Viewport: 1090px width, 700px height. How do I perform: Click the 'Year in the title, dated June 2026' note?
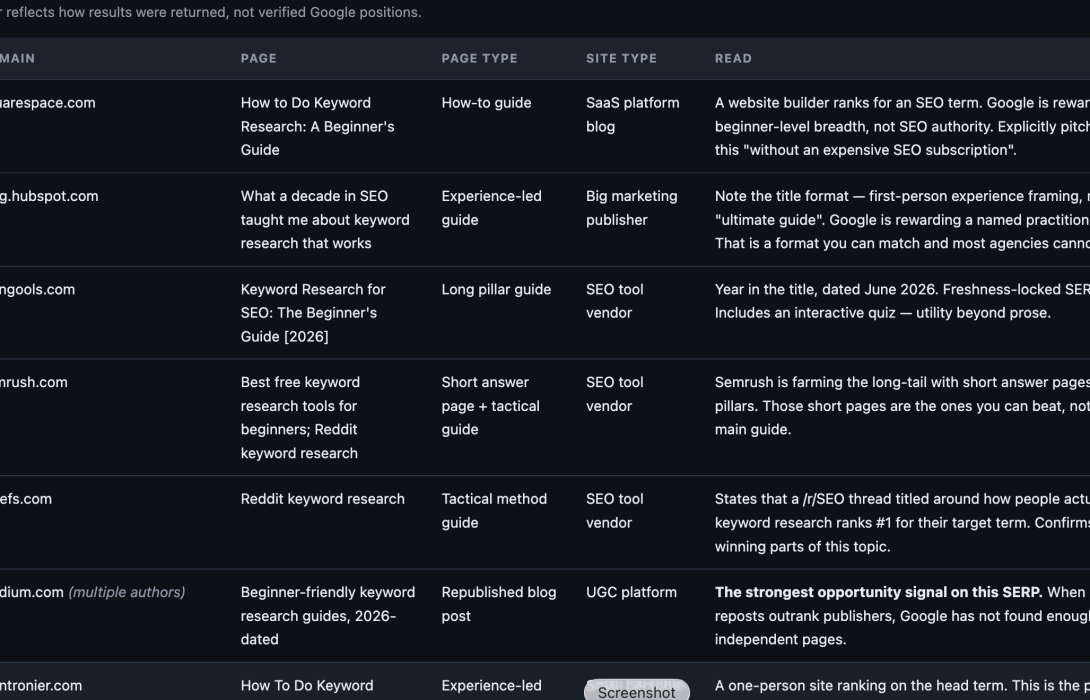click(x=902, y=301)
